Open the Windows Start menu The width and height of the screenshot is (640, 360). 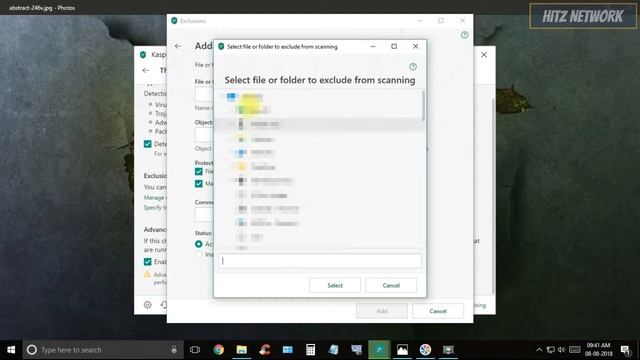click(x=11, y=350)
